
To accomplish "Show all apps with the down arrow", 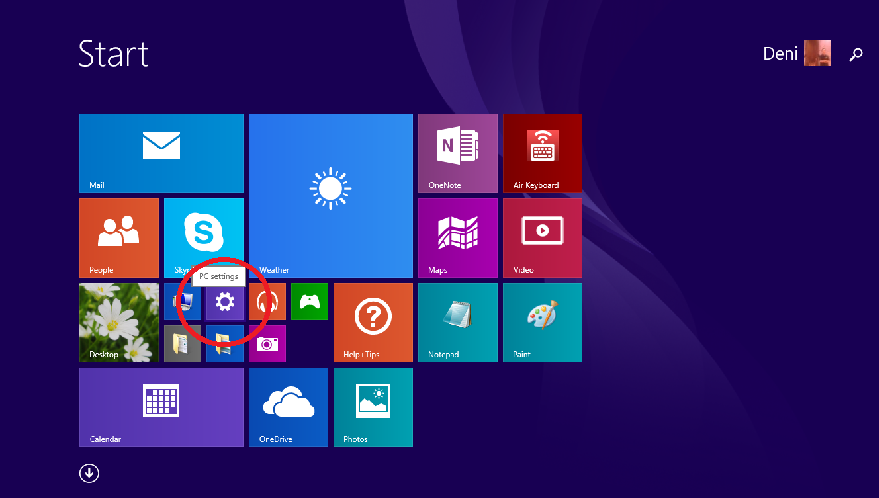I will click(89, 473).
